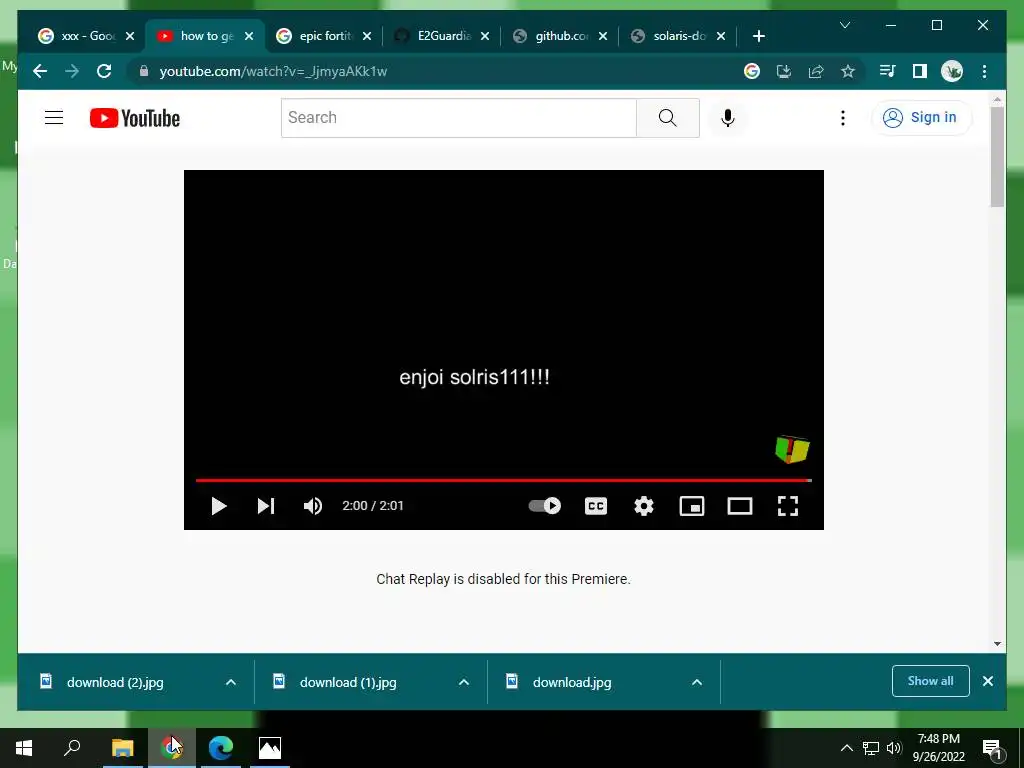The width and height of the screenshot is (1024, 768).
Task: Mute the video volume
Action: 313,506
